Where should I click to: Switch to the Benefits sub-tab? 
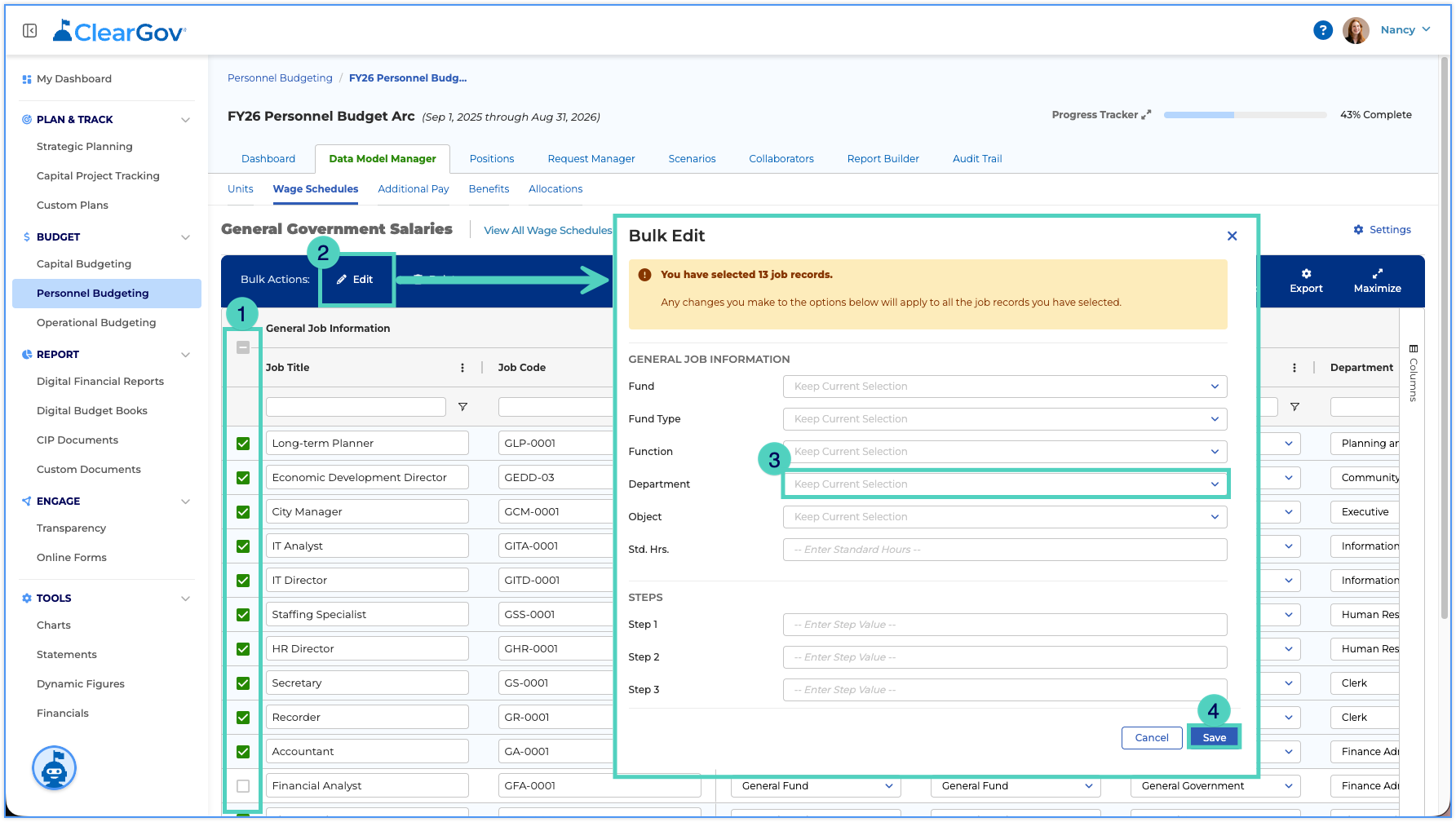point(489,189)
